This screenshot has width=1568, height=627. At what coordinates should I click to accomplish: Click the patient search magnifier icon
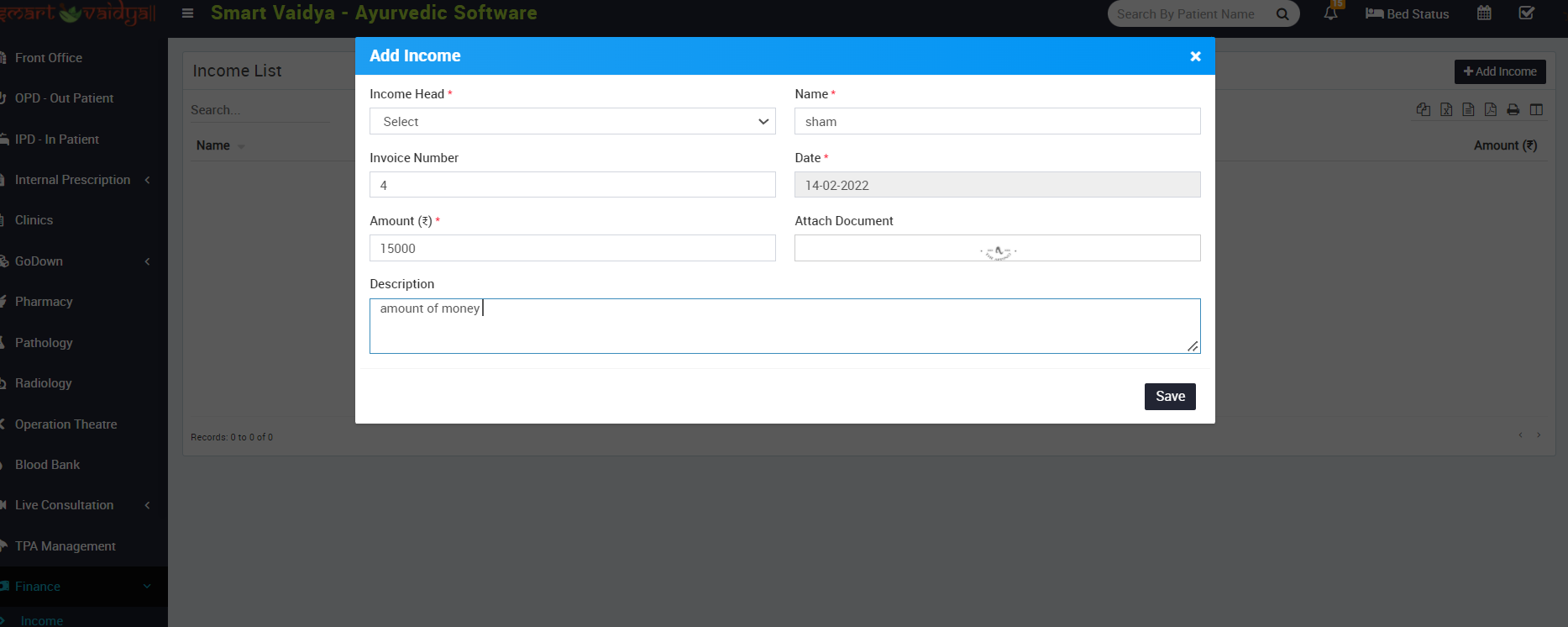click(1282, 14)
